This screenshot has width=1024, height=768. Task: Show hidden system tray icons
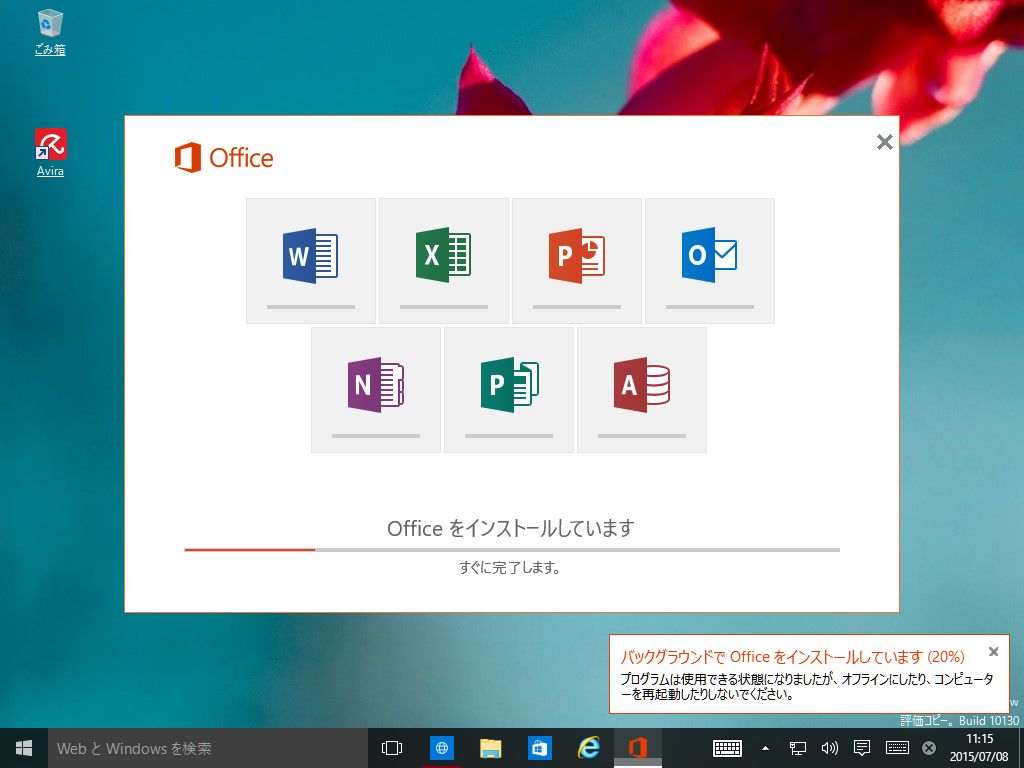point(765,748)
